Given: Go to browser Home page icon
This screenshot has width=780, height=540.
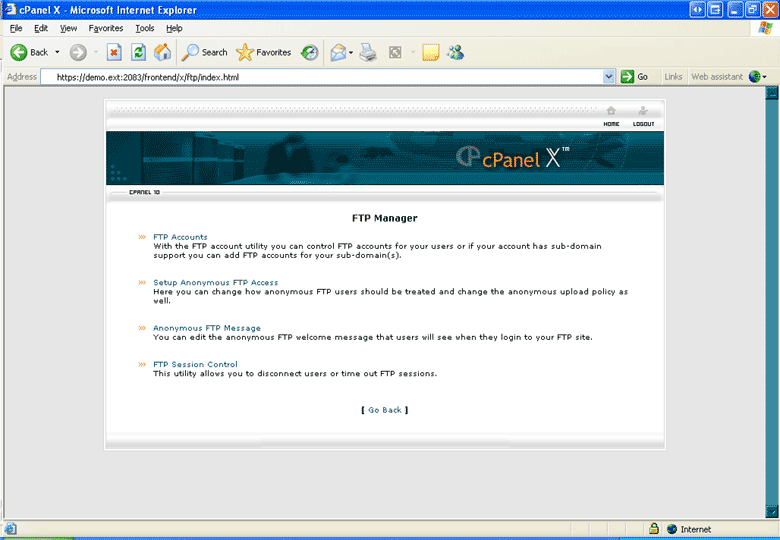Looking at the screenshot, I should (162, 52).
